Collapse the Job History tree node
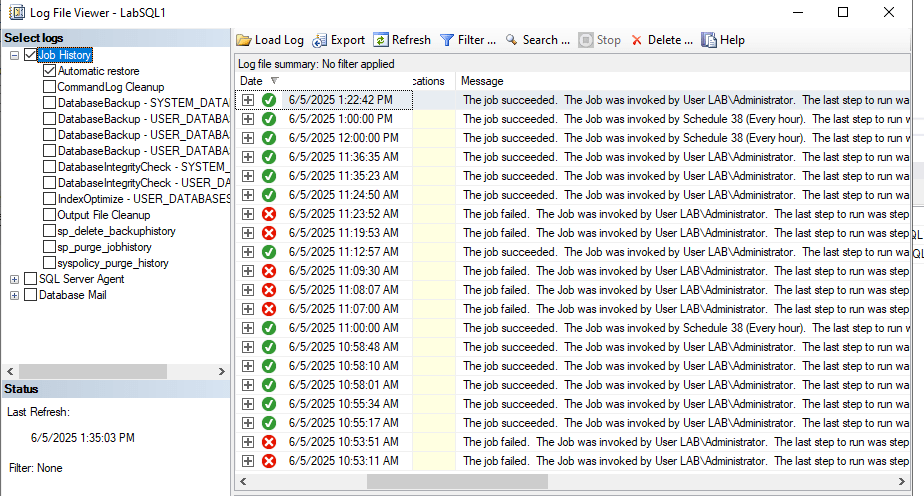The width and height of the screenshot is (924, 496). pyautogui.click(x=15, y=56)
